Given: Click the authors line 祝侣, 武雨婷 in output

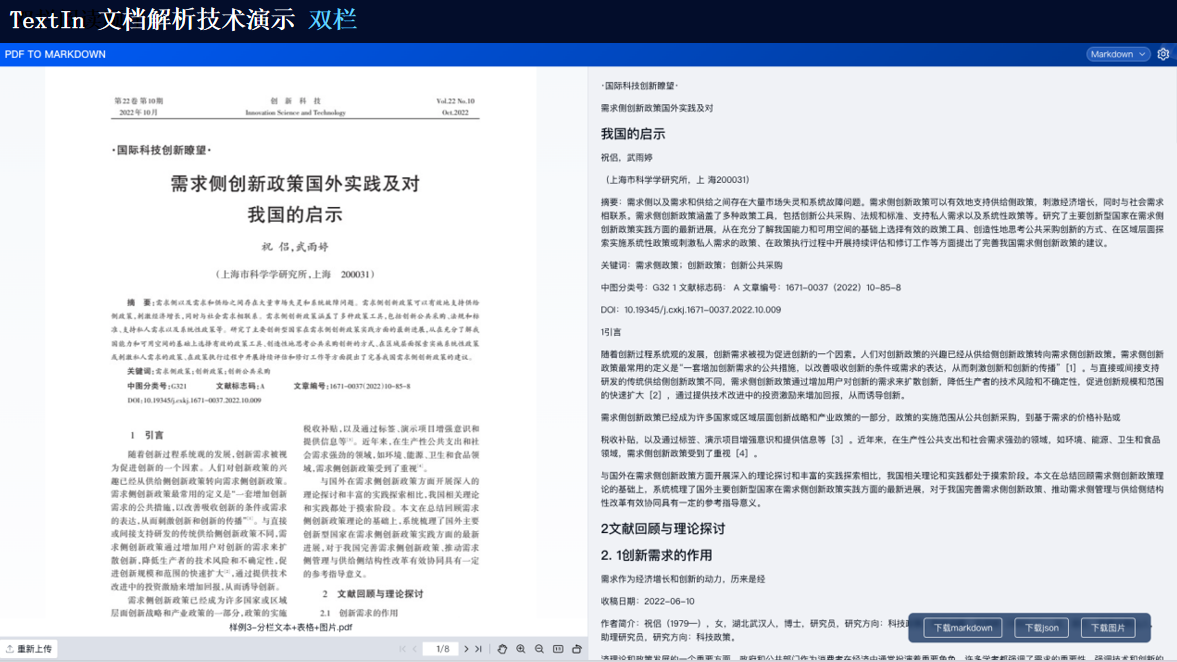Looking at the screenshot, I should click(626, 158).
